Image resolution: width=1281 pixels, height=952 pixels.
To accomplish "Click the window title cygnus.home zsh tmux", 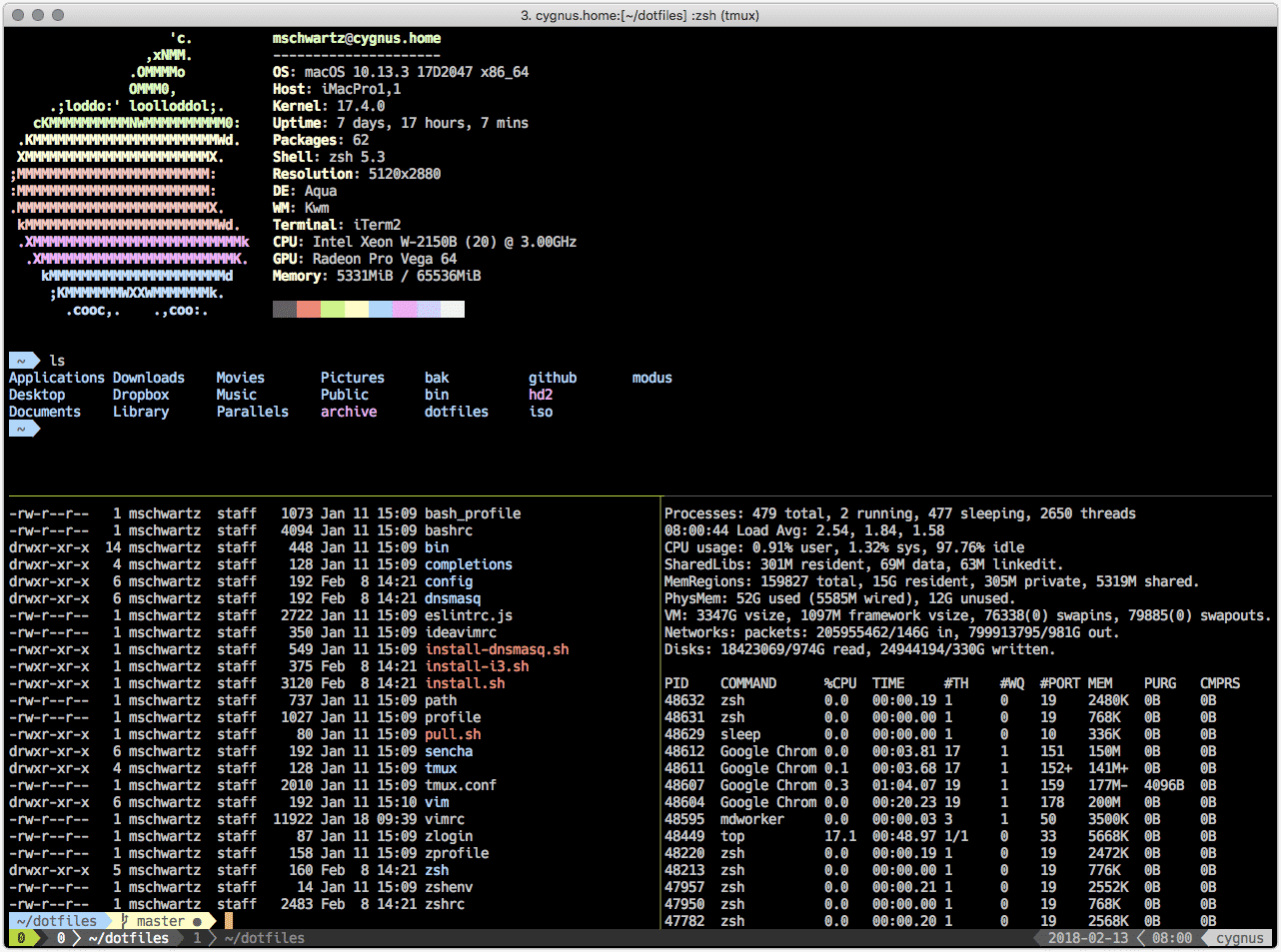I will 640,15.
